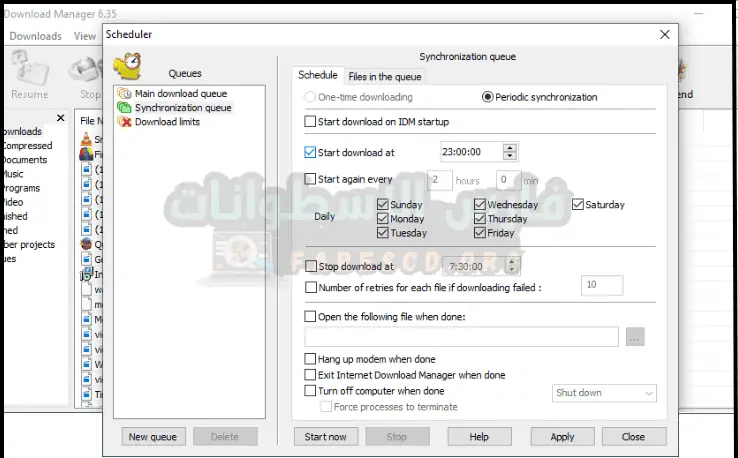Click the number of retries input field
Image resolution: width=738 pixels, height=458 pixels.
pyautogui.click(x=601, y=286)
